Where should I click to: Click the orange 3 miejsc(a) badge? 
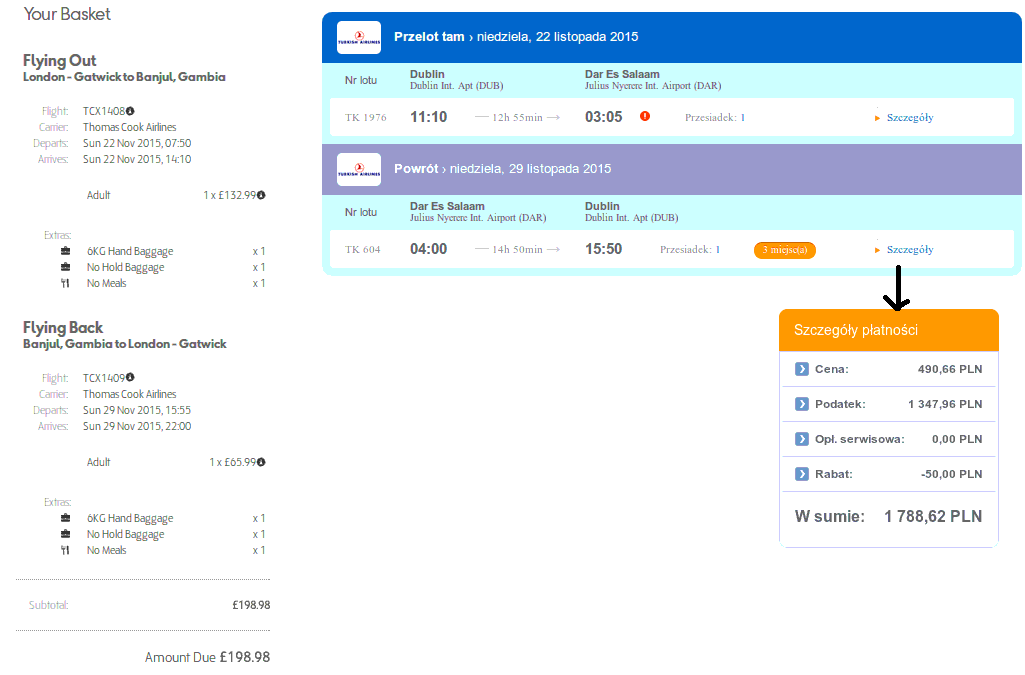point(784,250)
